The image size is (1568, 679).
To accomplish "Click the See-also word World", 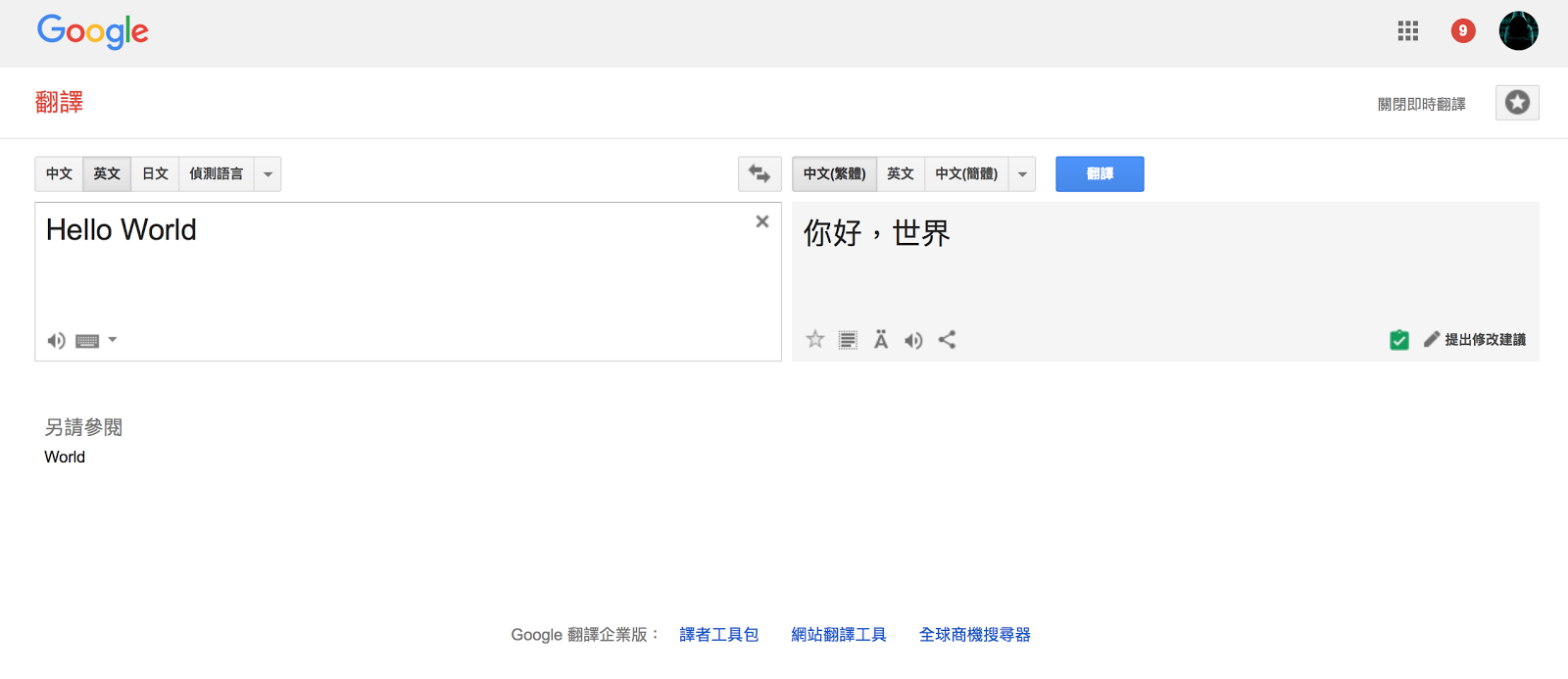I will point(65,458).
